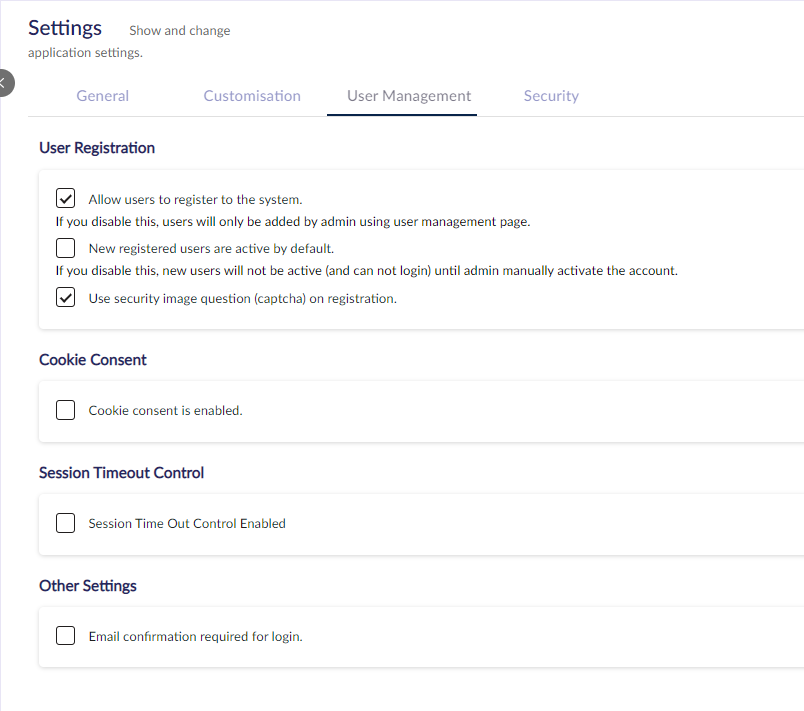Uncheck Allow users to register checkbox
This screenshot has width=804, height=711.
66,198
